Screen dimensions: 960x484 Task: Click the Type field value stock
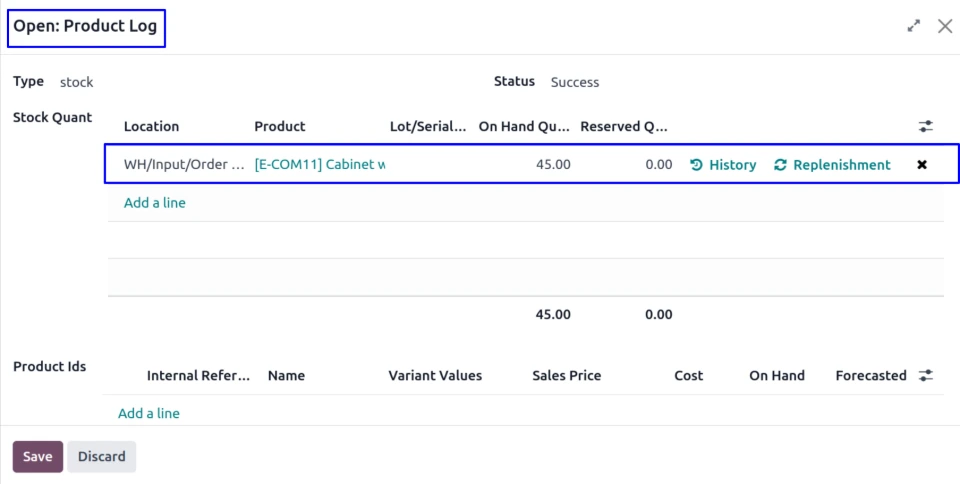point(77,82)
